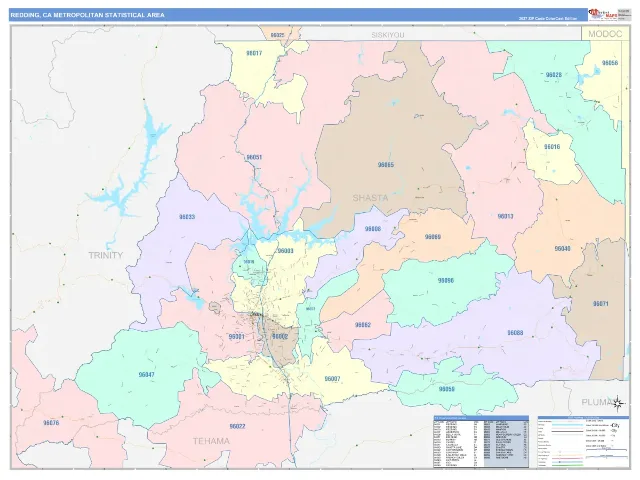Click the map title "REDDING, CA METROPOLITAN STATISTICAL AREA"

coord(87,15)
